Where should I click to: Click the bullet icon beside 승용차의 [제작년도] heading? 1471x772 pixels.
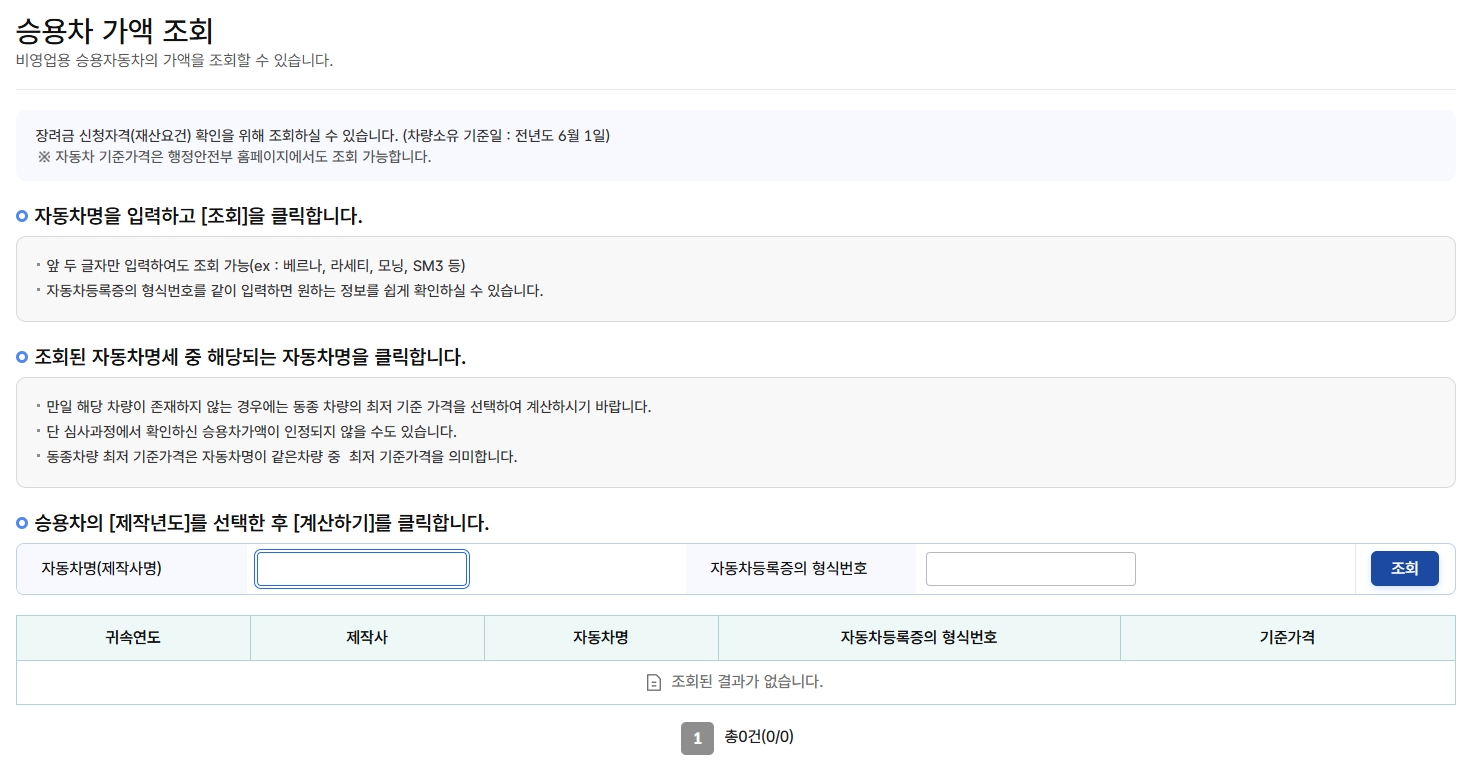[22, 523]
